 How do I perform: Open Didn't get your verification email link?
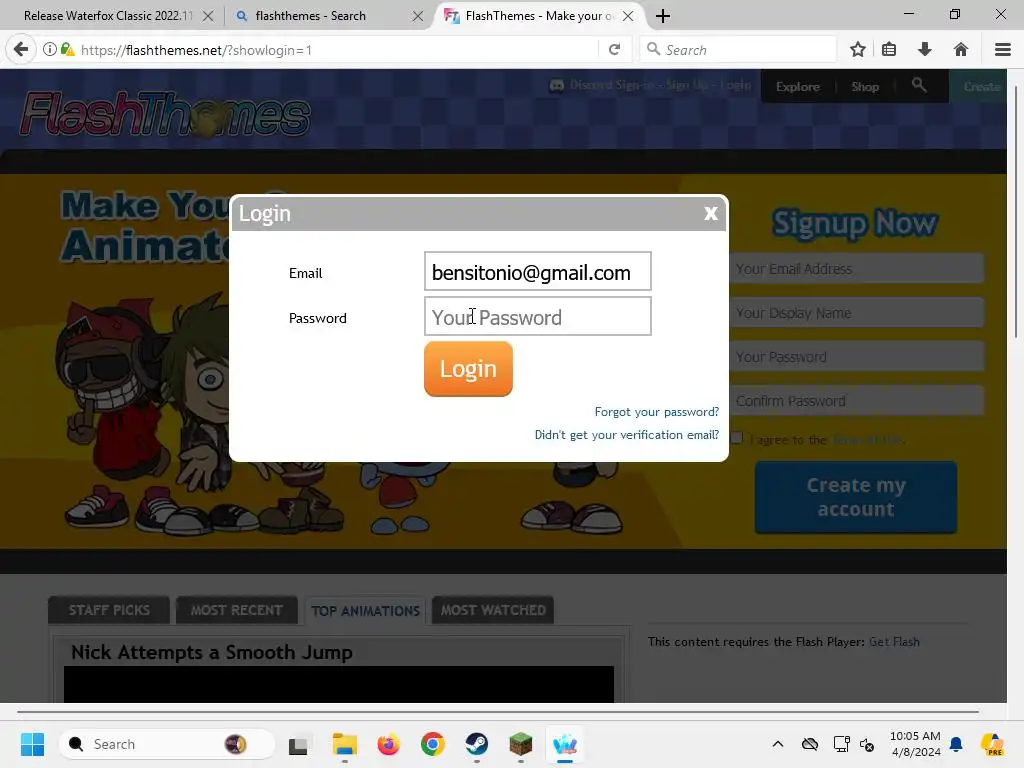tap(626, 435)
